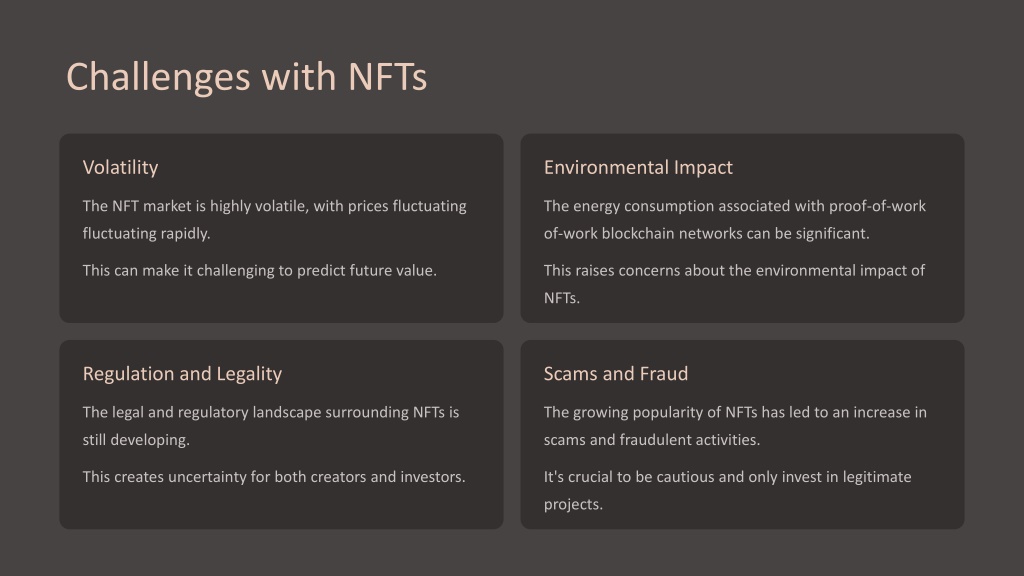Viewport: 1024px width, 576px height.
Task: Click empty space below Volatility card text
Action: [281, 302]
